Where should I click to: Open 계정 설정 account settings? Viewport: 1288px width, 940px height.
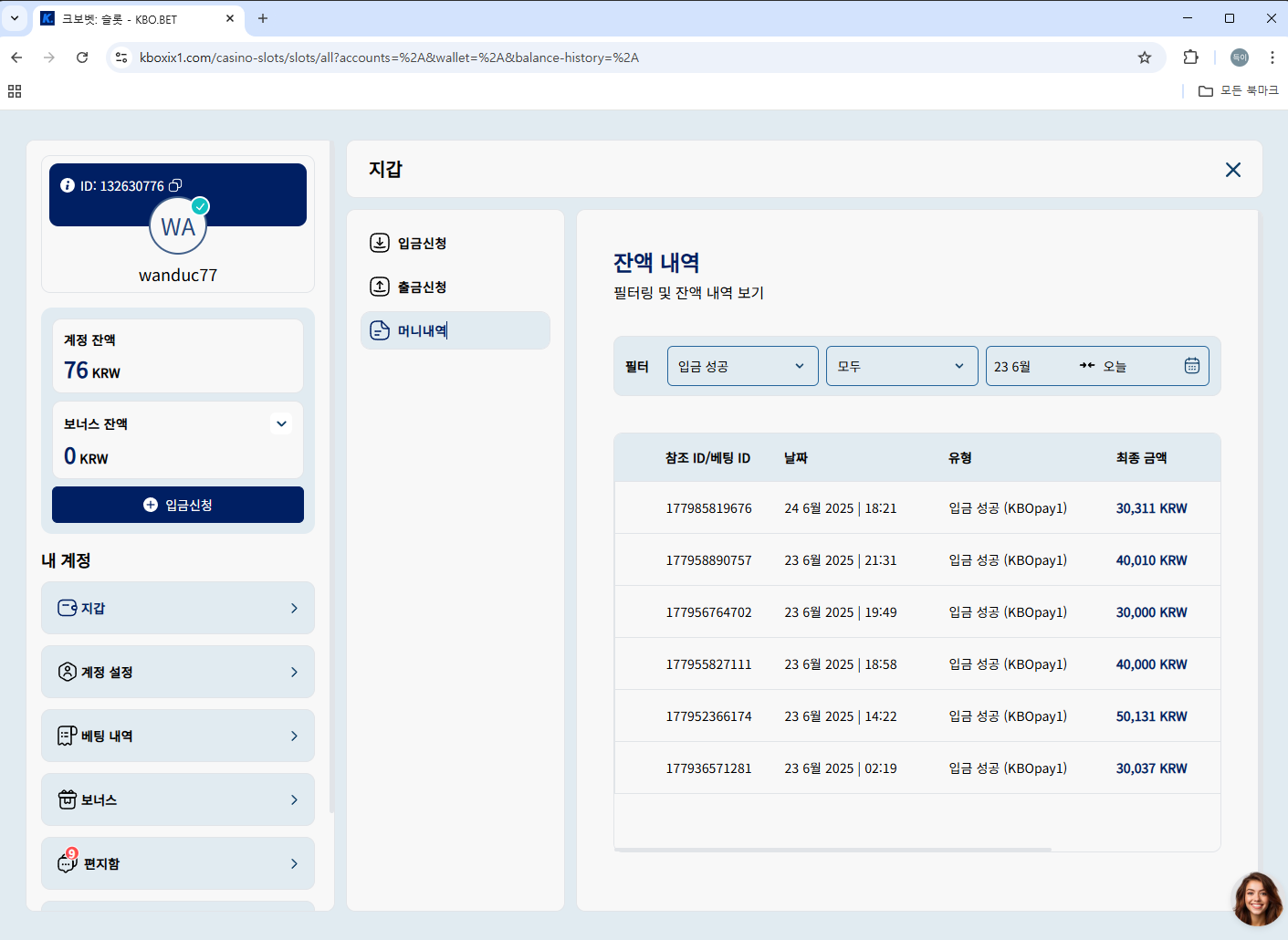tap(178, 672)
